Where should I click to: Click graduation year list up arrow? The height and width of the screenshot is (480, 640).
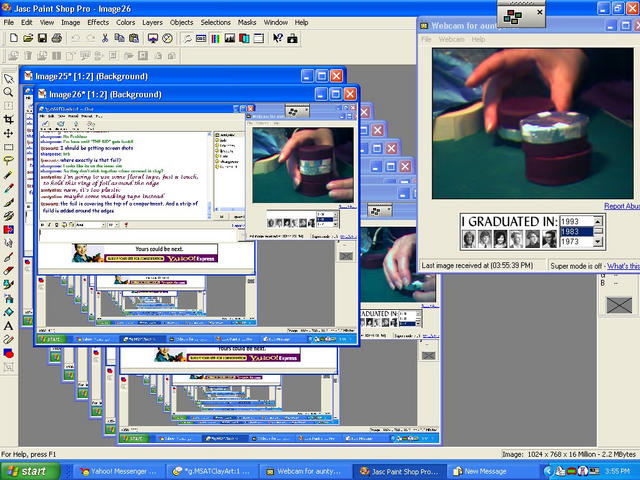click(x=598, y=221)
